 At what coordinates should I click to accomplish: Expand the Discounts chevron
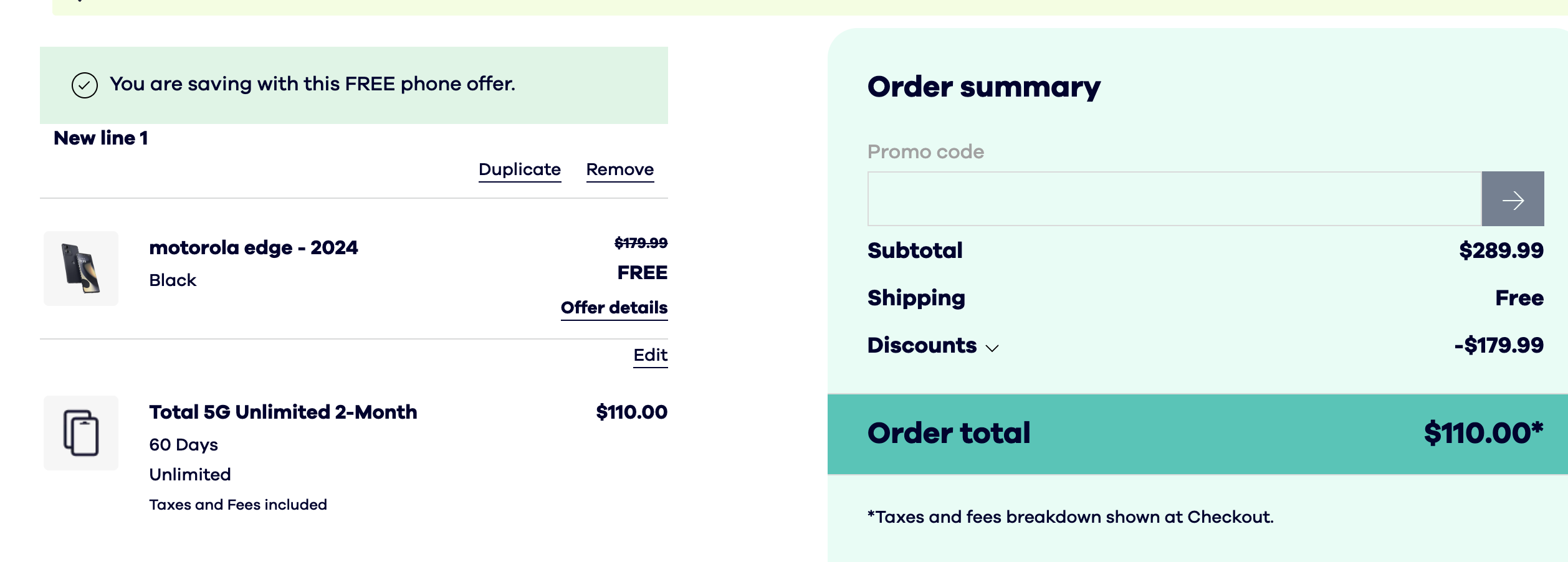click(x=992, y=348)
